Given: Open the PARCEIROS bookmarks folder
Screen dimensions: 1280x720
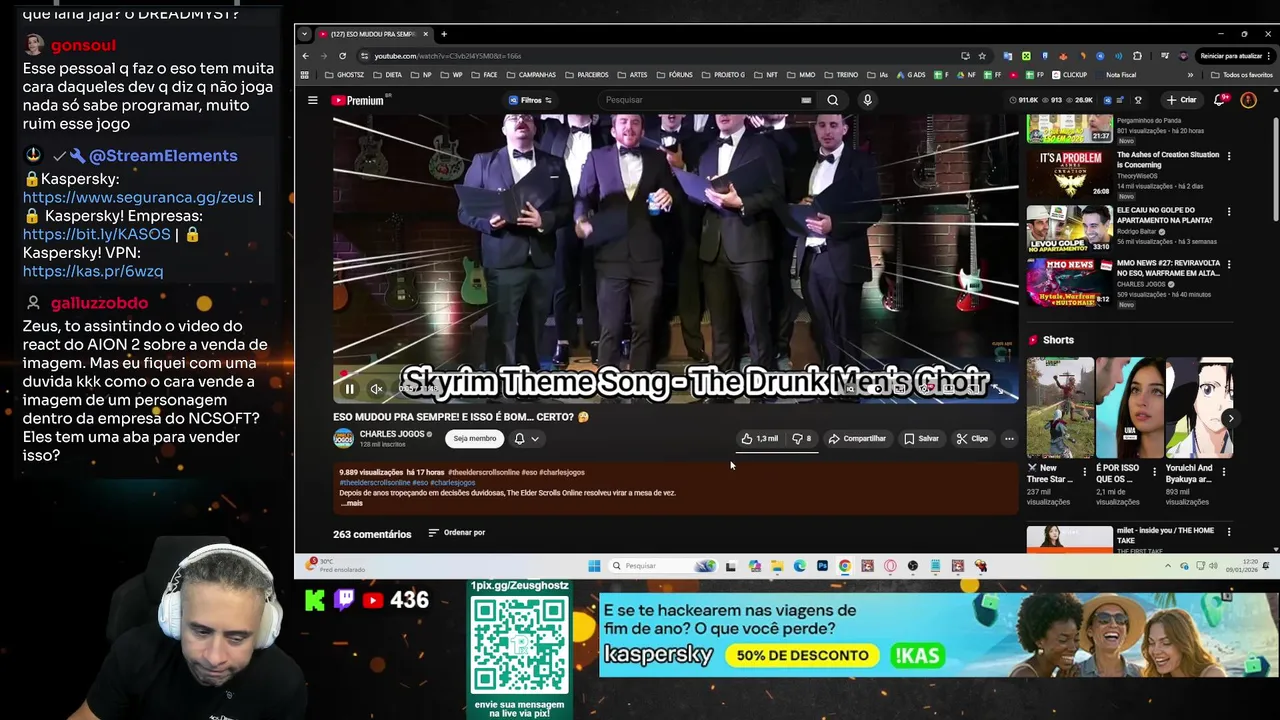Looking at the screenshot, I should click(585, 75).
